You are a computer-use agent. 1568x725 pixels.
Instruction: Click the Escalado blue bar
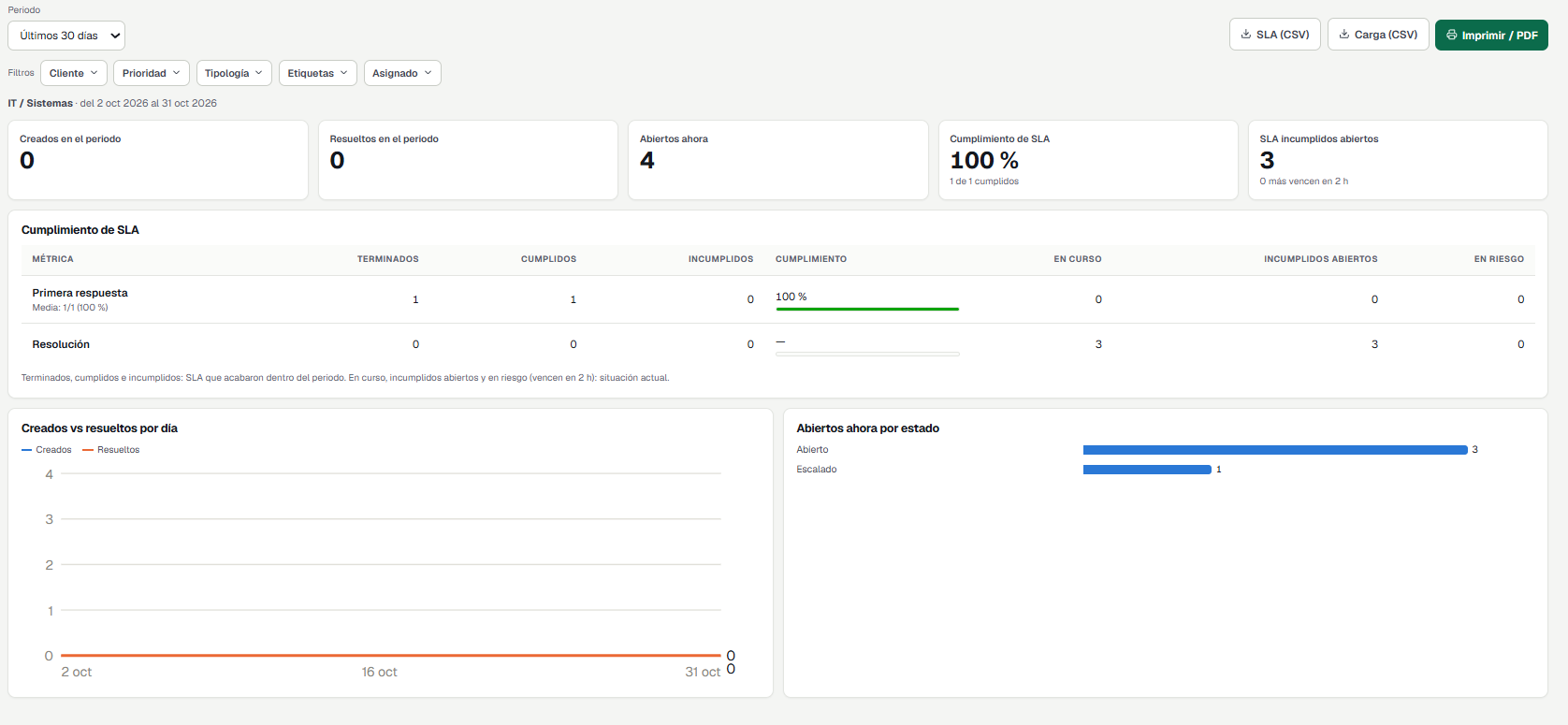click(1147, 470)
